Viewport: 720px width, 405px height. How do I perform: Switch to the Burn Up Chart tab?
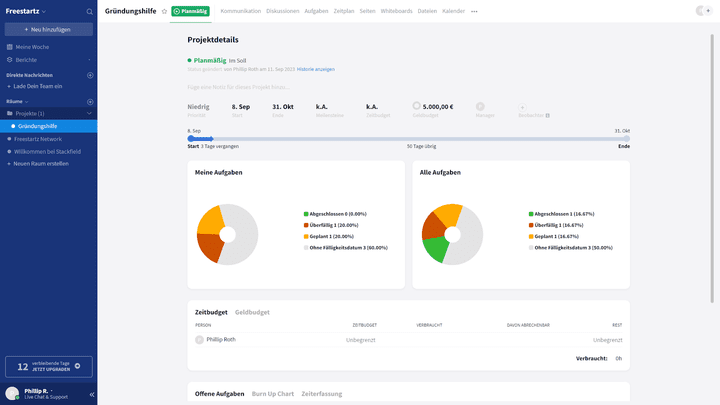pyautogui.click(x=273, y=394)
